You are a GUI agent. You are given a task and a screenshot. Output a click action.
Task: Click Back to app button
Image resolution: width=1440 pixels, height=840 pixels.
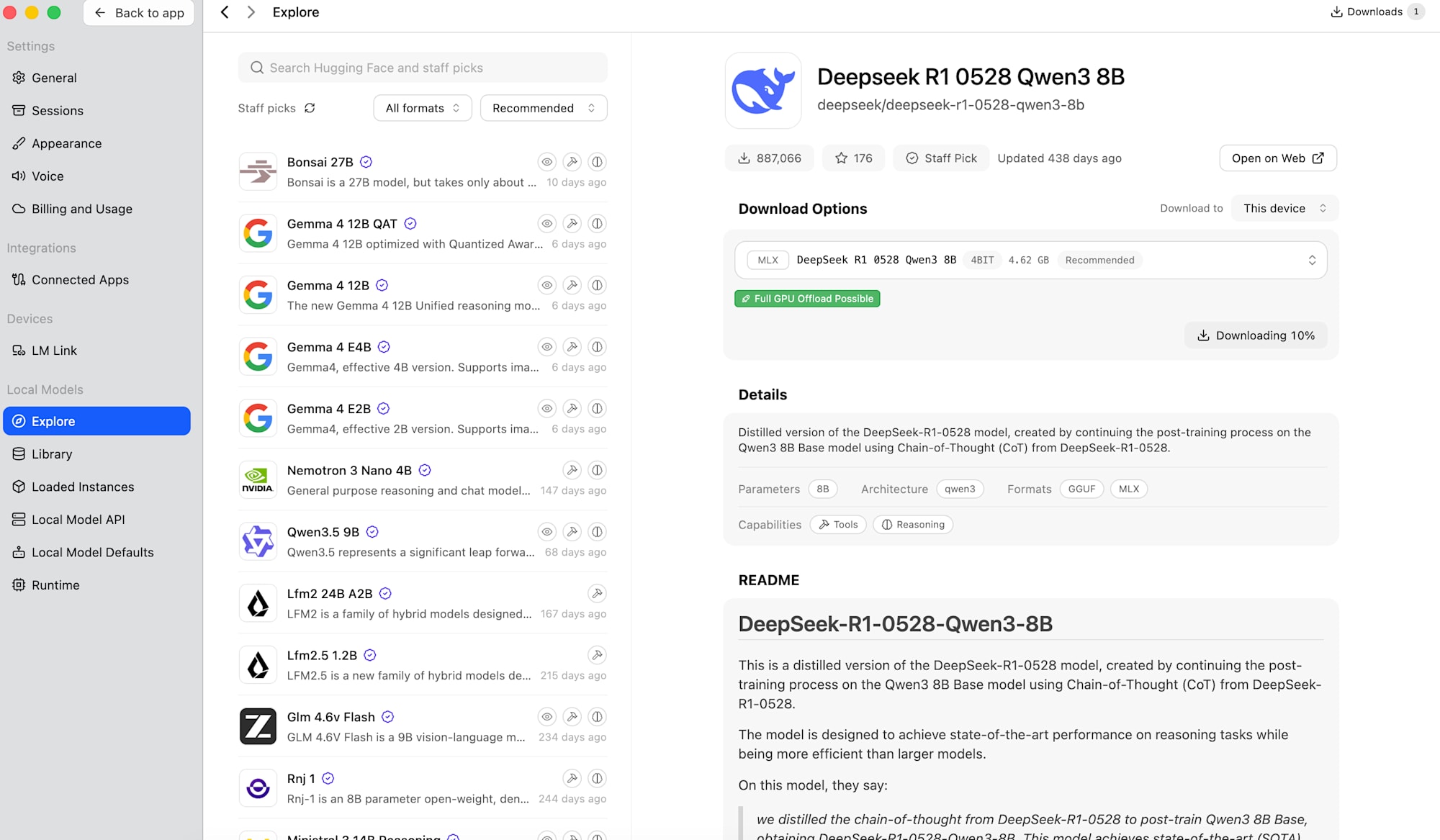coord(139,13)
